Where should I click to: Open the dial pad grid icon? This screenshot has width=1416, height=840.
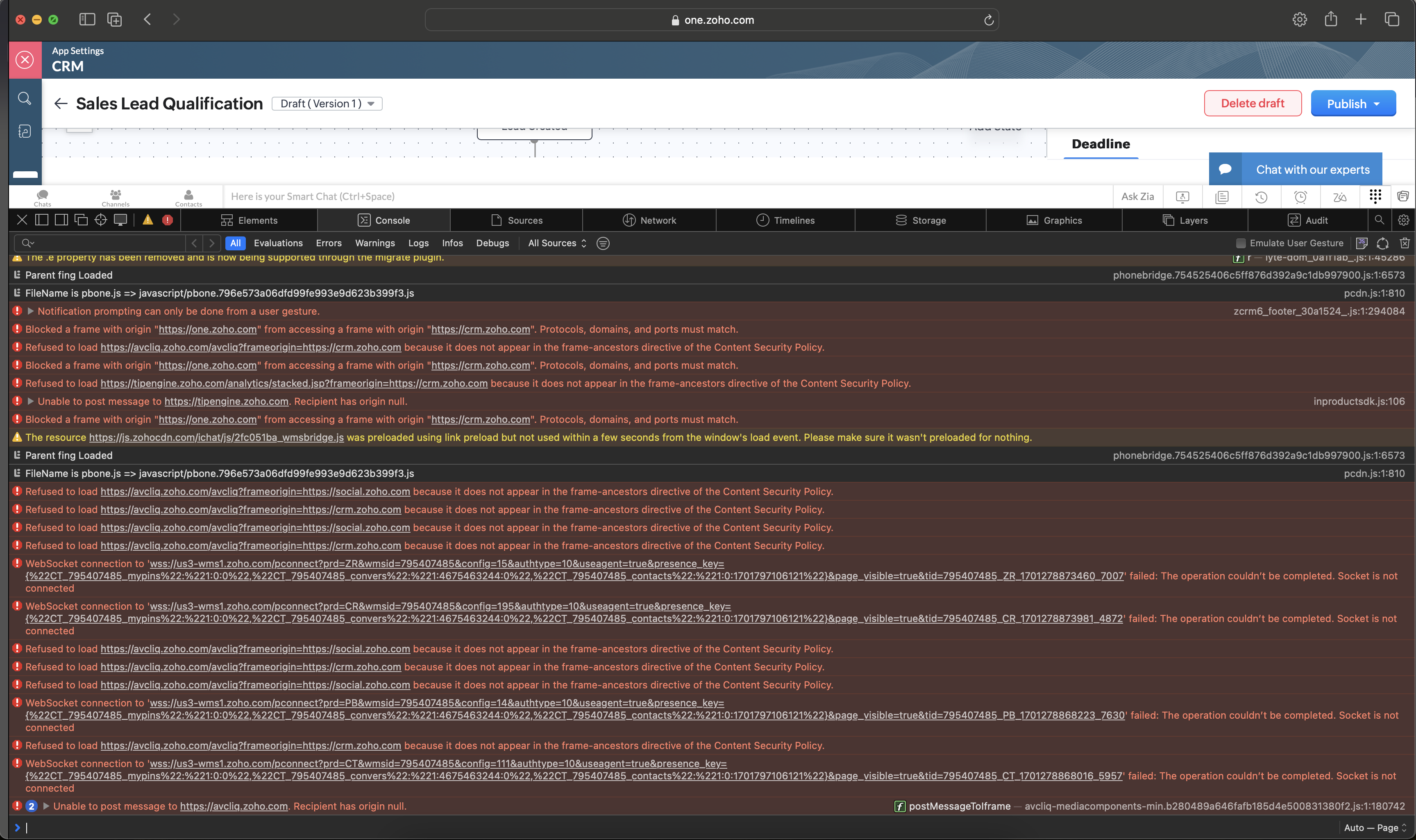click(1375, 196)
